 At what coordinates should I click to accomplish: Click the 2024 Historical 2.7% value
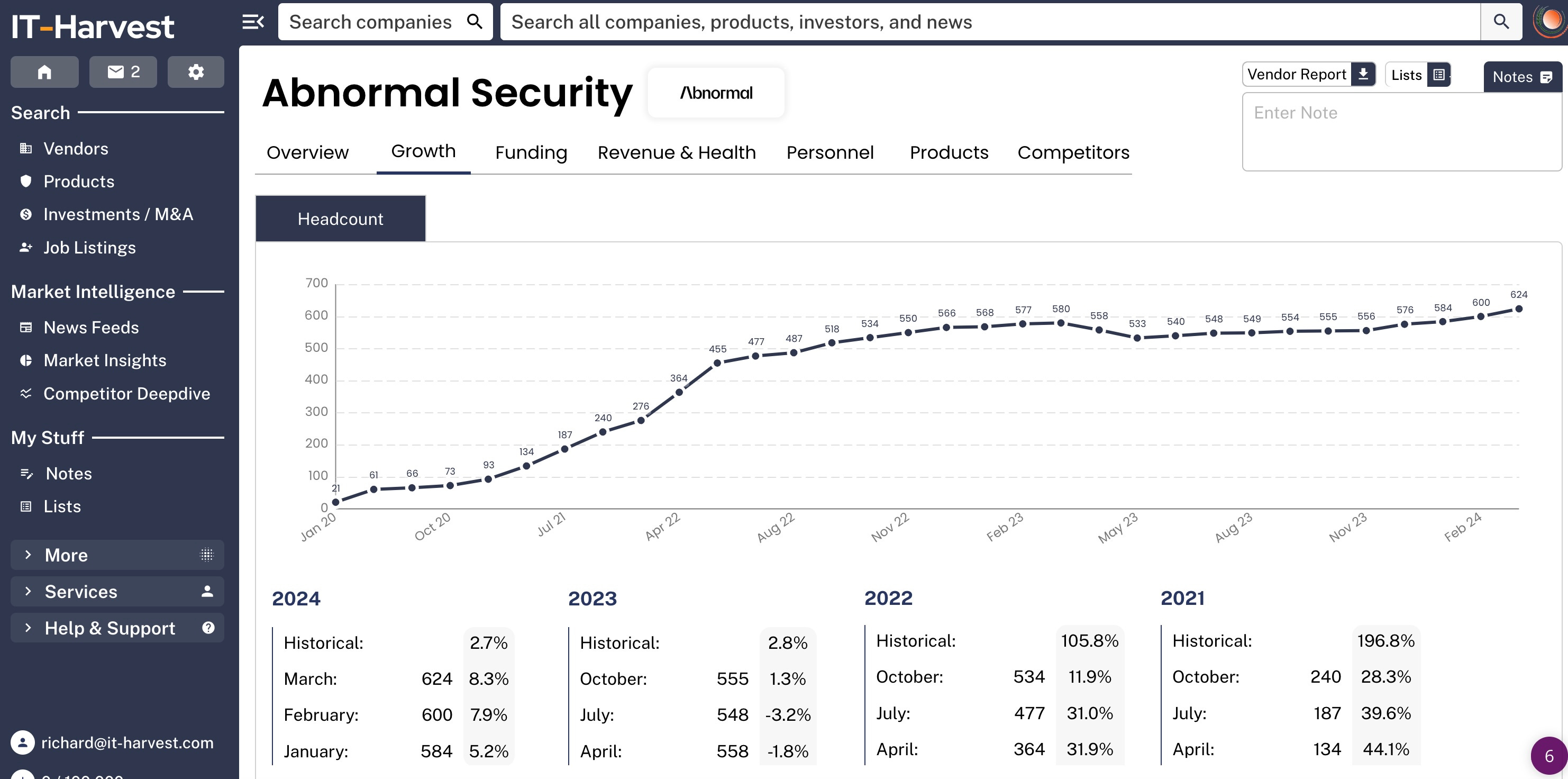(489, 642)
